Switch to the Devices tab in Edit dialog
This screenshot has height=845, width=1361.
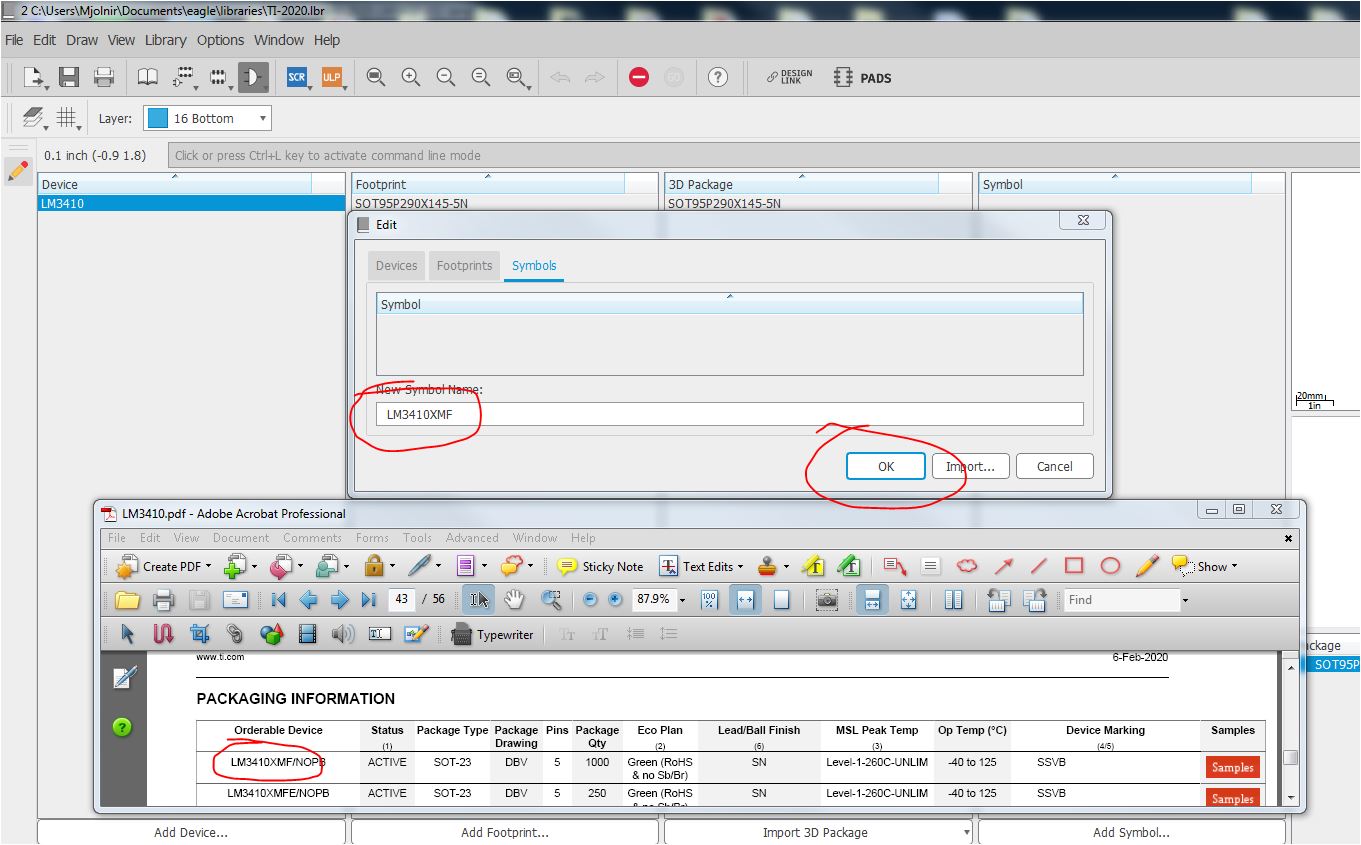pyautogui.click(x=396, y=265)
